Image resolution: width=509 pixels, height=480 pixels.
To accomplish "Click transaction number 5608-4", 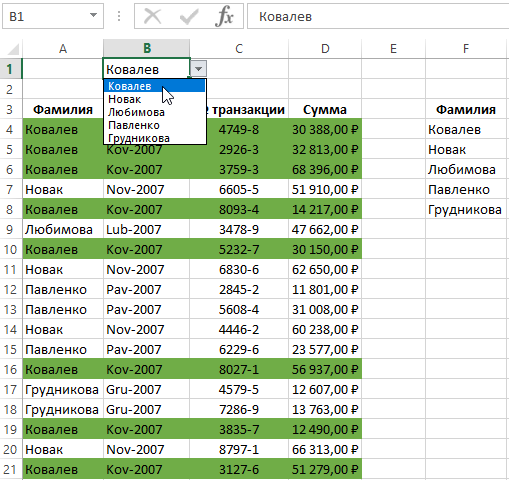I will [x=239, y=309].
